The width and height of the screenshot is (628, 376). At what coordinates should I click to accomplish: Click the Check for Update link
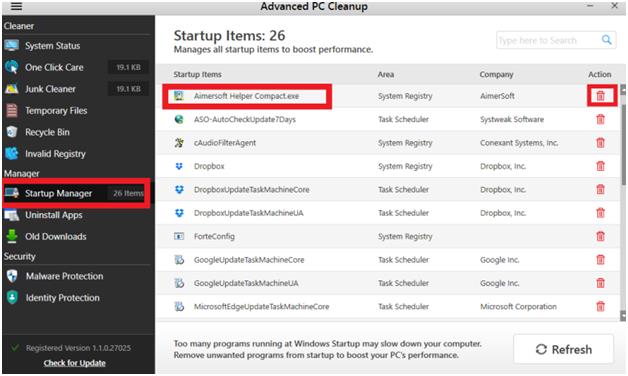click(x=74, y=363)
